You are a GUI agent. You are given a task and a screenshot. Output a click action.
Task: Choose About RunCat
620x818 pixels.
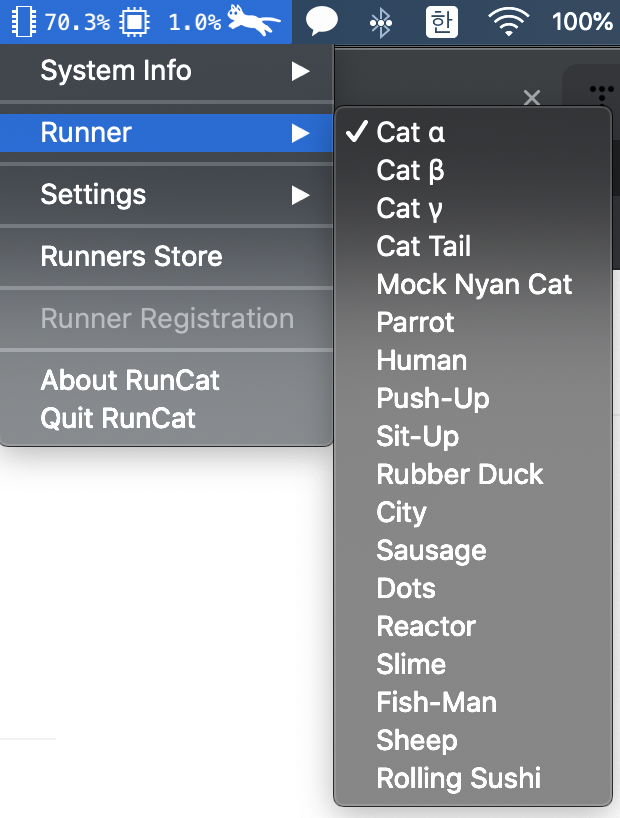click(166, 380)
